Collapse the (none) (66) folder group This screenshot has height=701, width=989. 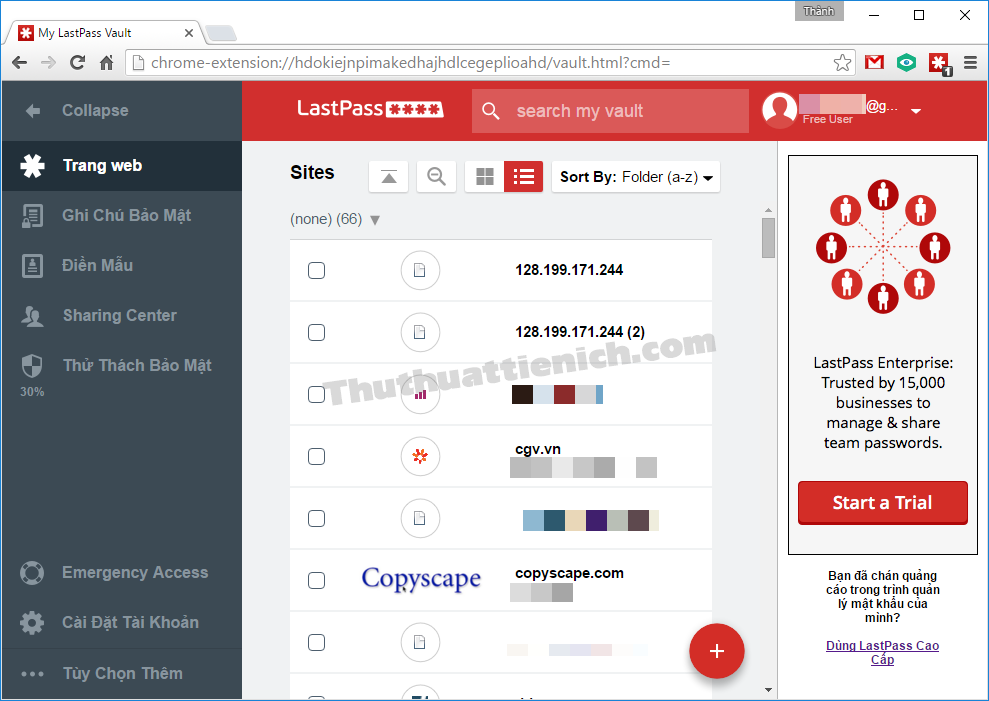pyautogui.click(x=375, y=220)
